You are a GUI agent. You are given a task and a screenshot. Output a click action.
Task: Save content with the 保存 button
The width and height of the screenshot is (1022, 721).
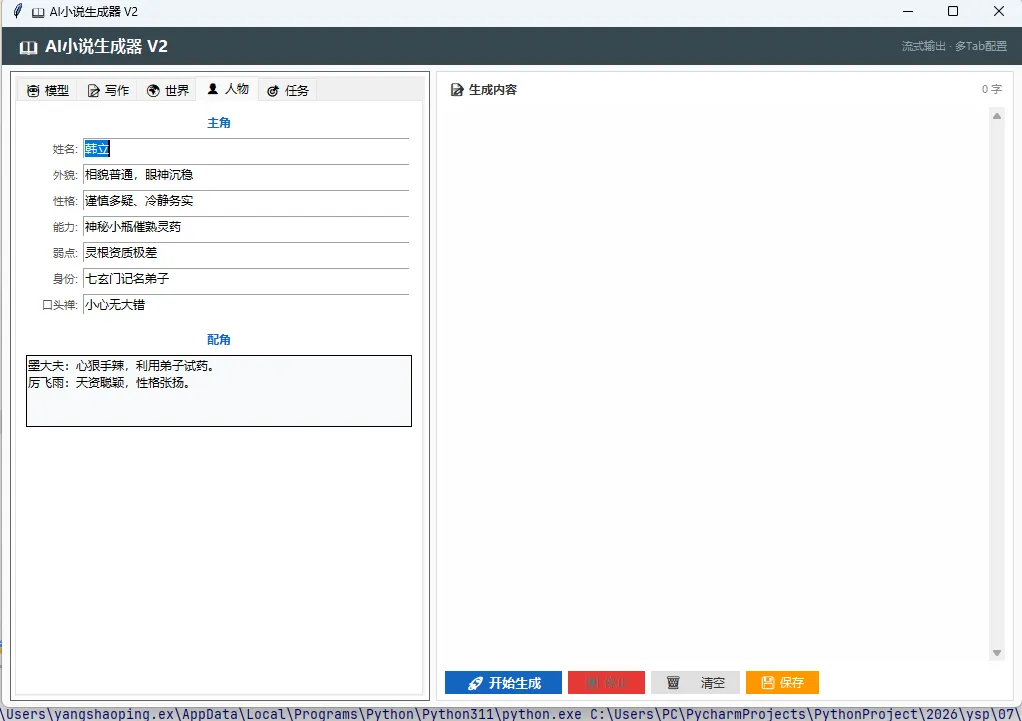coord(782,683)
